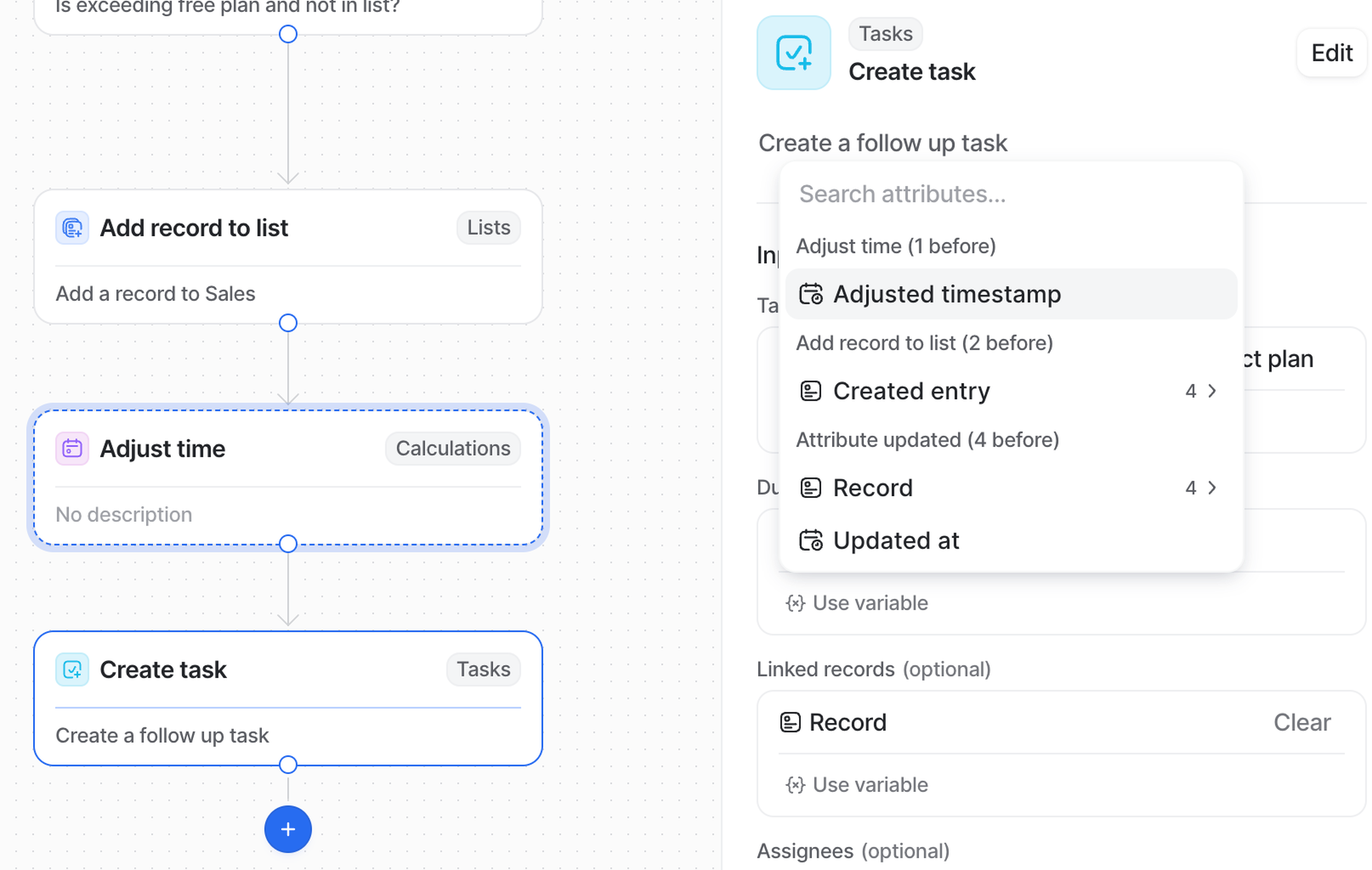Click the blue plus add-step button
Image resolution: width=1372 pixels, height=870 pixels.
click(x=288, y=829)
